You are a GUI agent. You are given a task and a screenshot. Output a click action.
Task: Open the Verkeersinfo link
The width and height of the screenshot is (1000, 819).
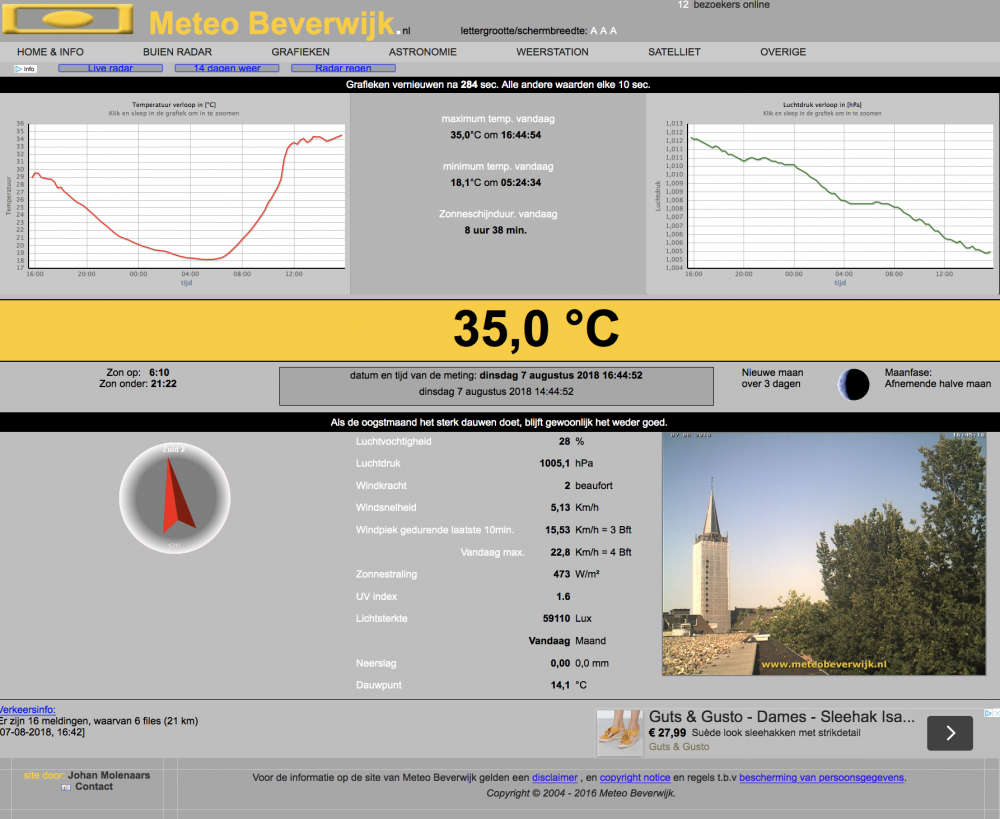[x=27, y=710]
